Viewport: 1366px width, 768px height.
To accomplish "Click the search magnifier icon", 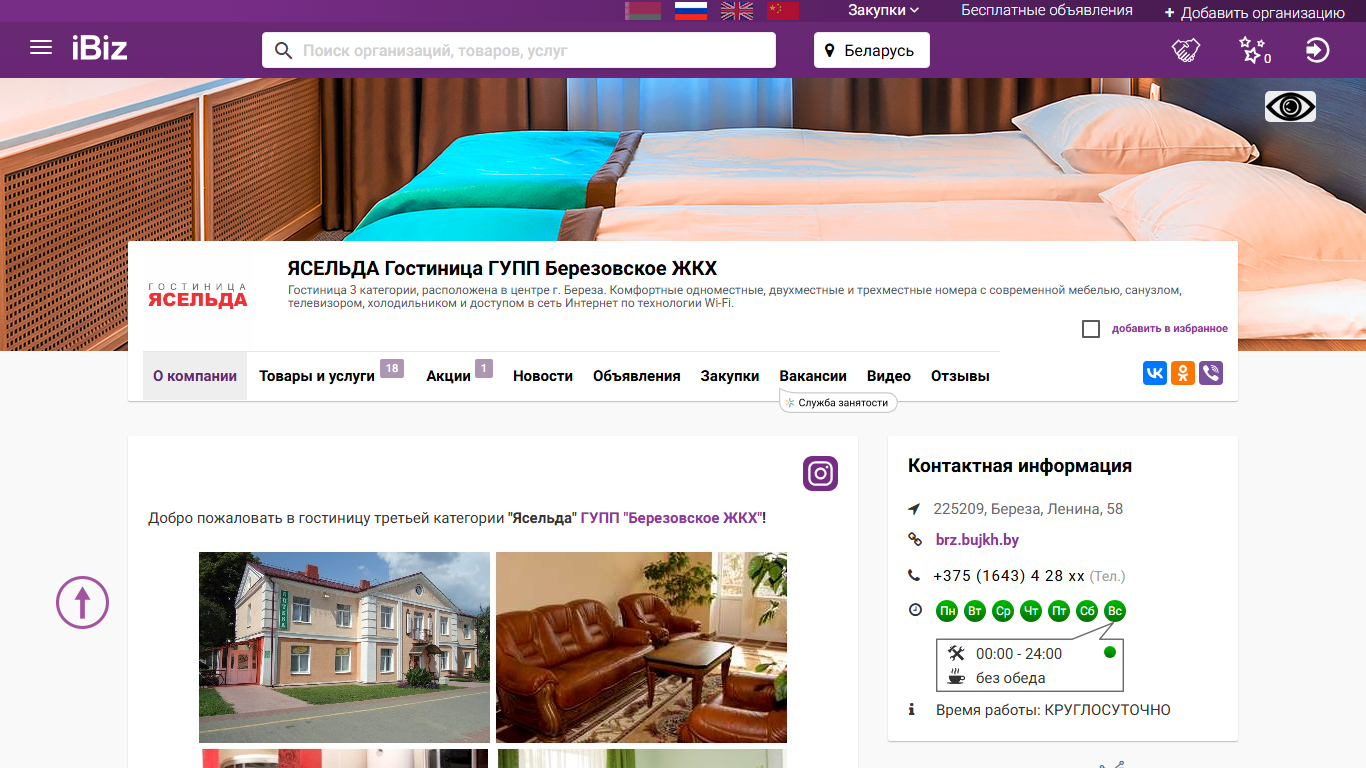I will [x=284, y=50].
